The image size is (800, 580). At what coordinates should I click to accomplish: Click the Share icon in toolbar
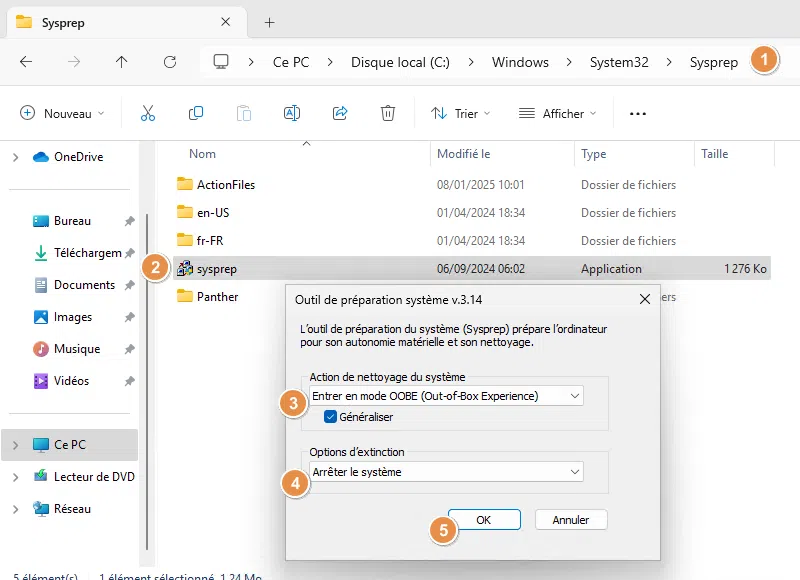pos(340,114)
